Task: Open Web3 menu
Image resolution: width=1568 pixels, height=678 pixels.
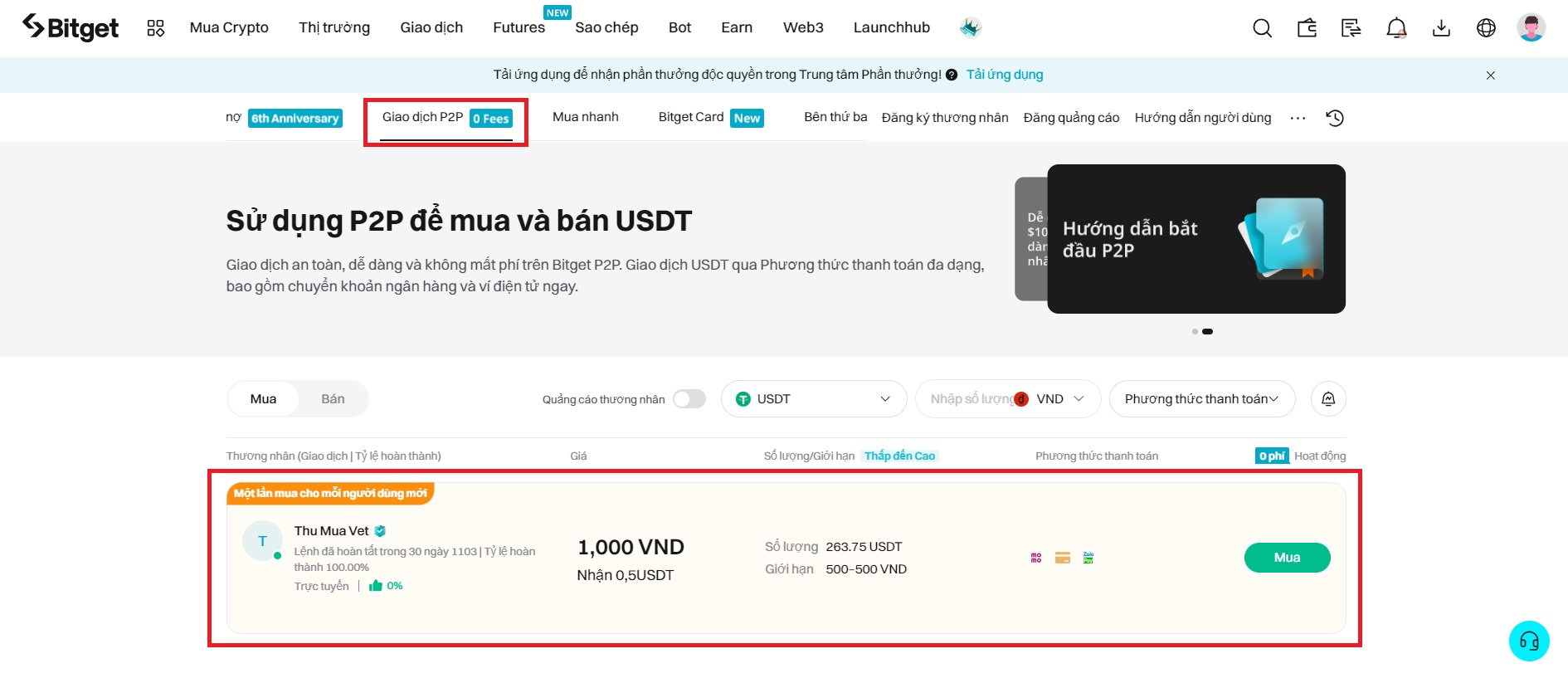Action: (803, 28)
